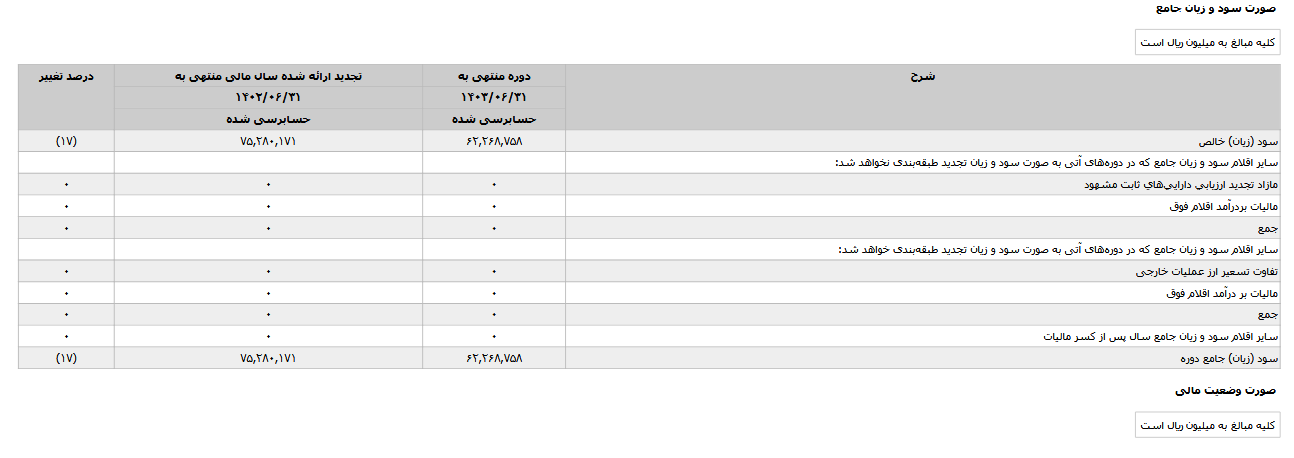Image resolution: width=1294 pixels, height=458 pixels.
Task: Select 75,280,171 in the 'سود (زیان) خالص' row
Action: click(x=268, y=141)
